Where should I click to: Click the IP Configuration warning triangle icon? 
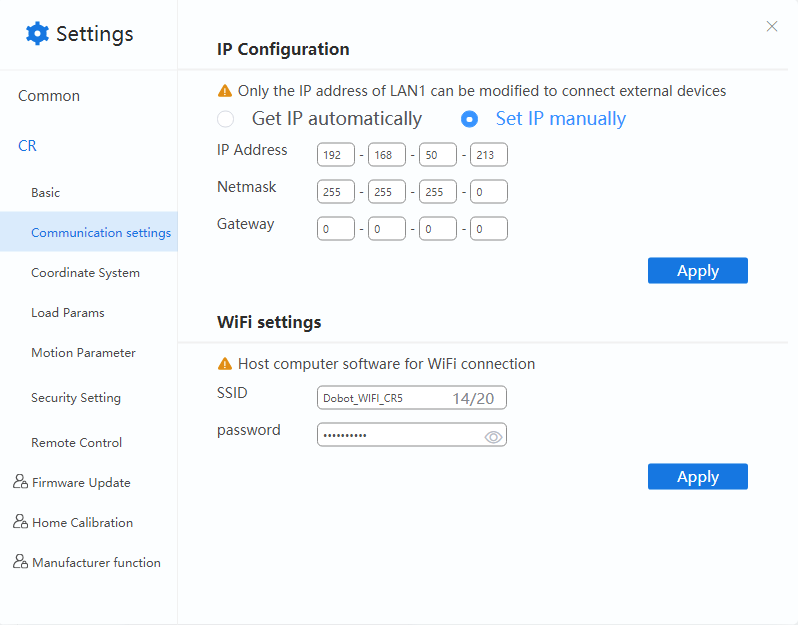click(225, 91)
